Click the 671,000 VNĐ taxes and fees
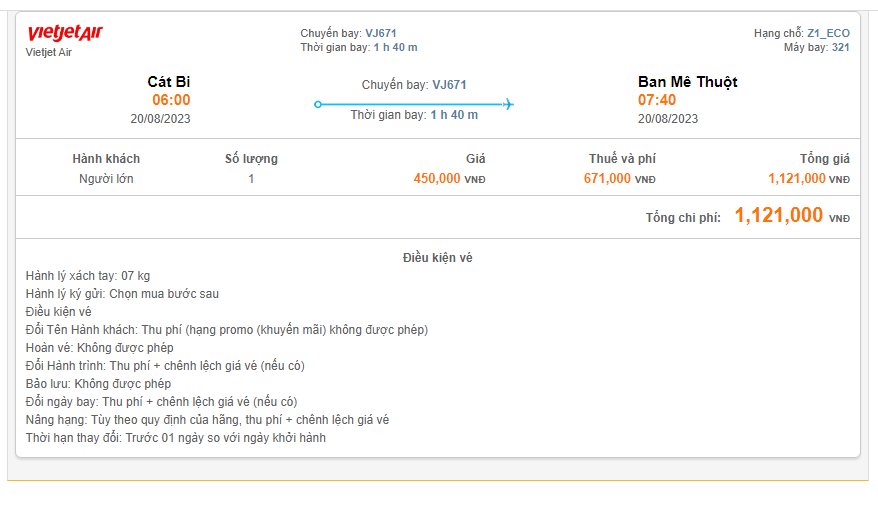 pyautogui.click(x=619, y=179)
